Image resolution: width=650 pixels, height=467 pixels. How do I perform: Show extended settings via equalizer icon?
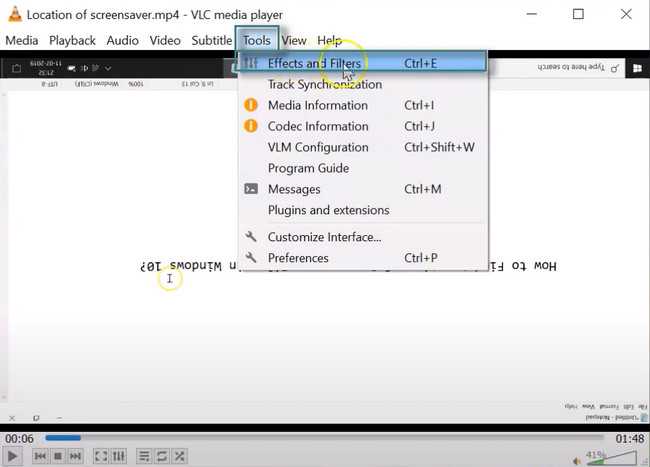coord(119,456)
